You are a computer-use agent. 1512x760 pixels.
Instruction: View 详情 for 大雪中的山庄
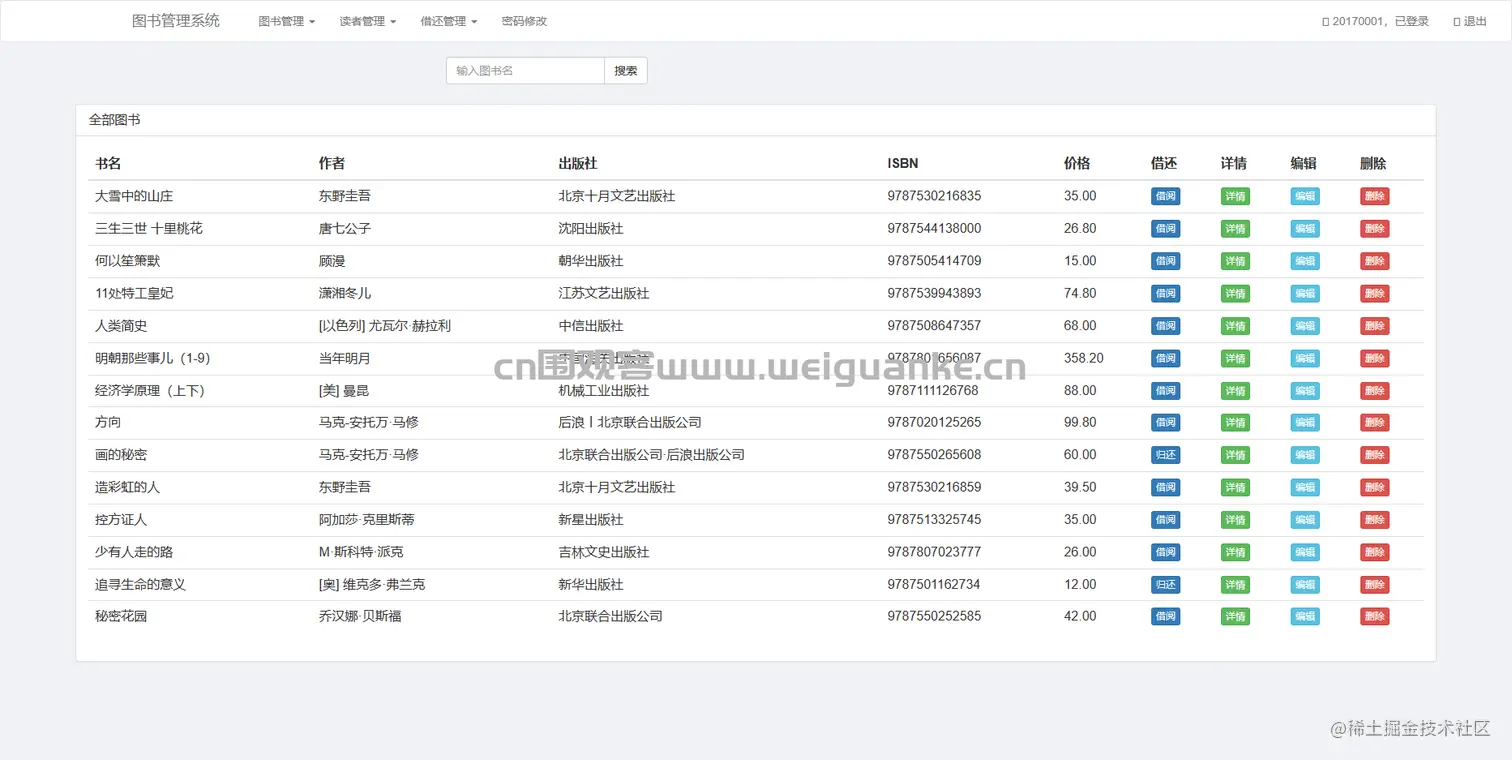click(1235, 197)
